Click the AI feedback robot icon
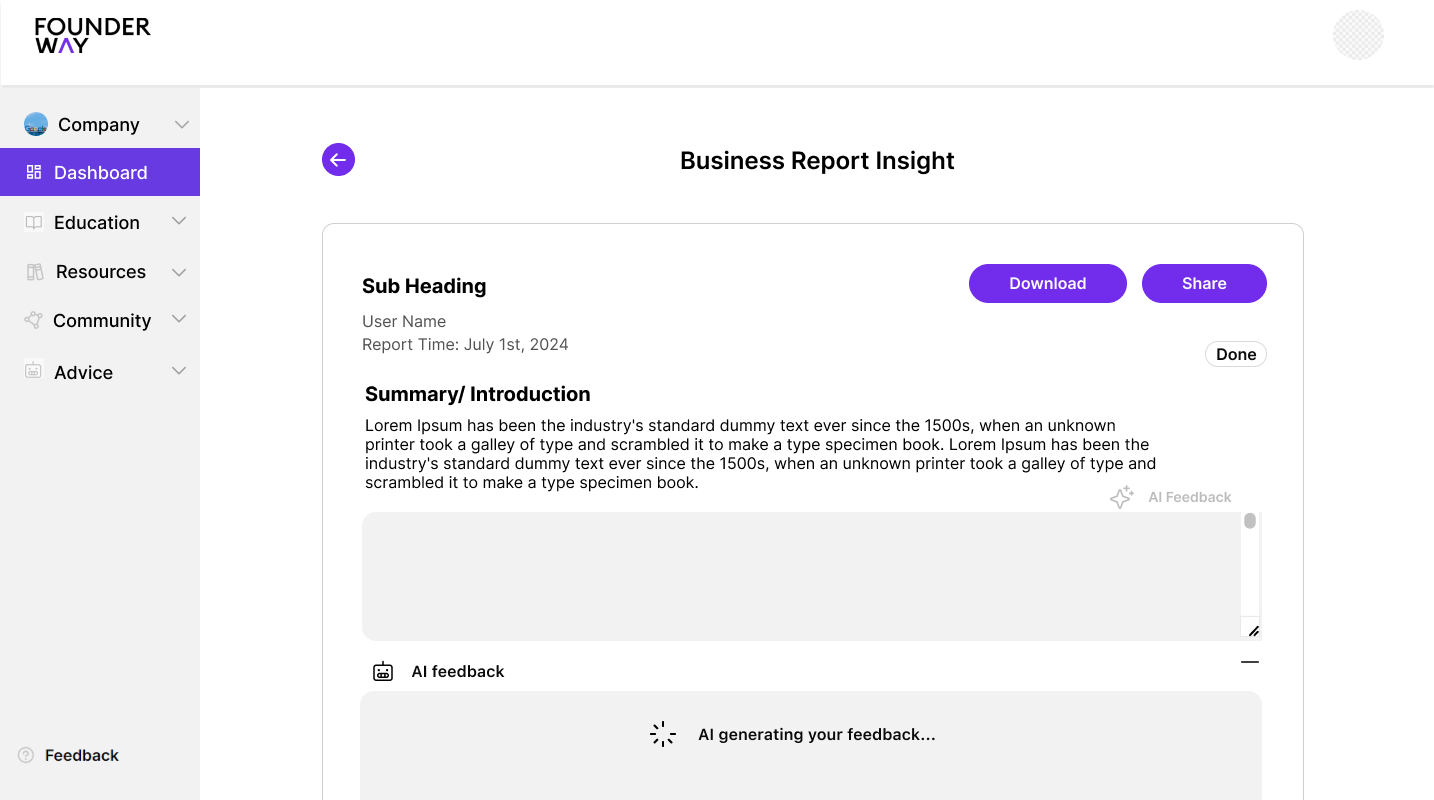This screenshot has height=800, width=1434. [x=383, y=672]
